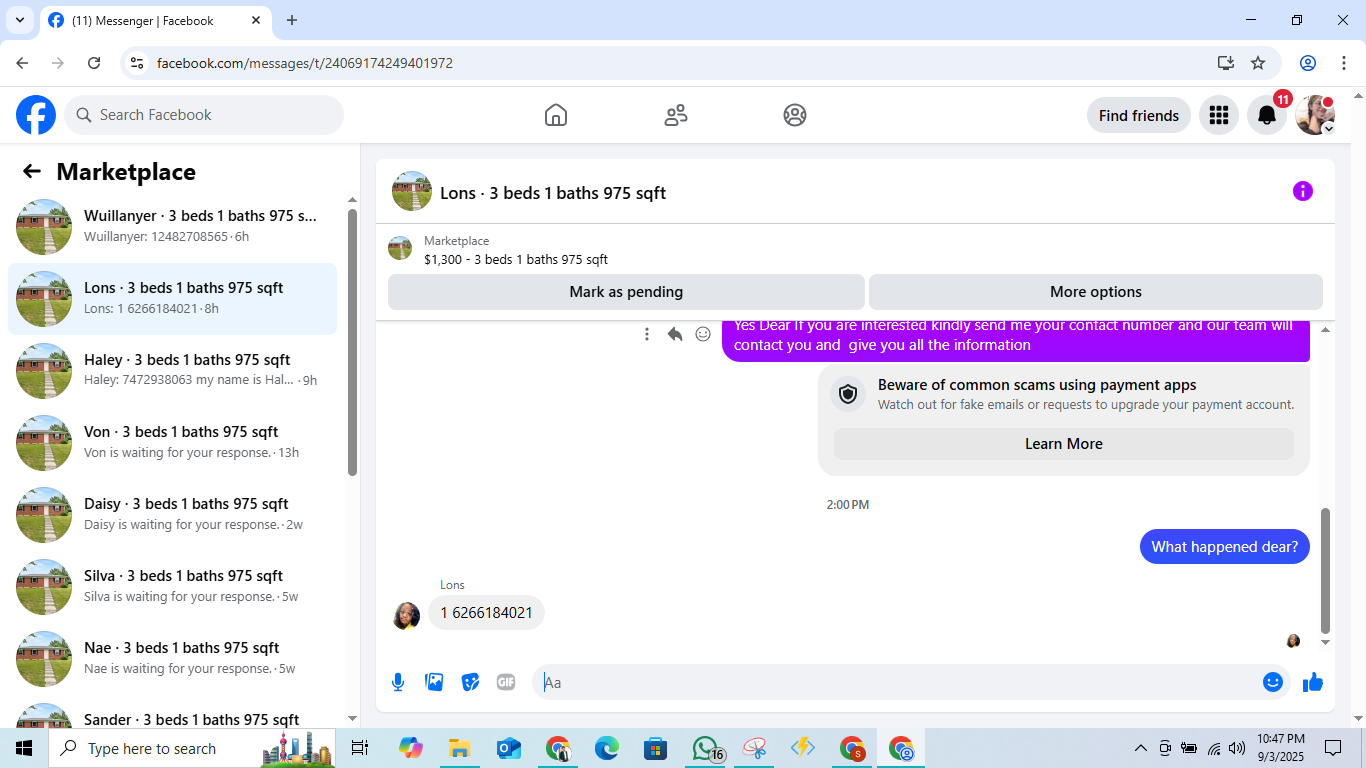Open Outlook from the taskbar
Screen dimensions: 1366x768
(x=509, y=748)
